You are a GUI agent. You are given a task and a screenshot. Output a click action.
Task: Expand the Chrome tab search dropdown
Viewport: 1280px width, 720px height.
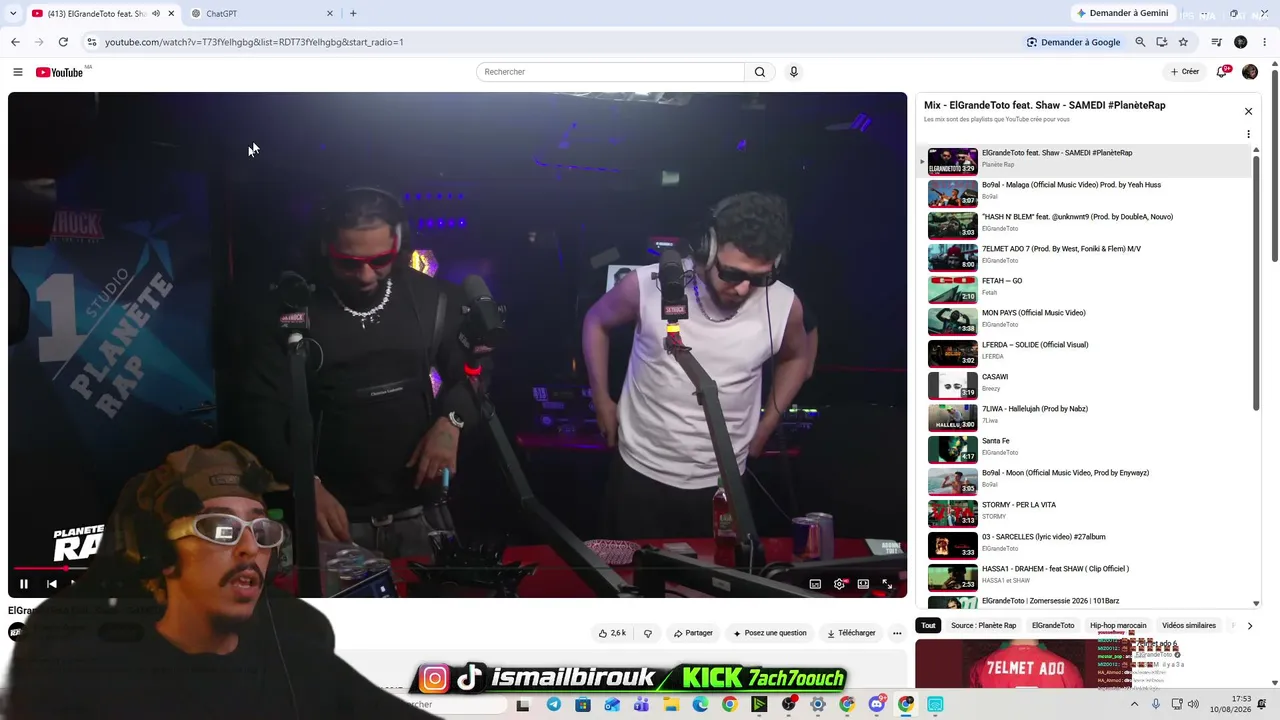click(13, 13)
